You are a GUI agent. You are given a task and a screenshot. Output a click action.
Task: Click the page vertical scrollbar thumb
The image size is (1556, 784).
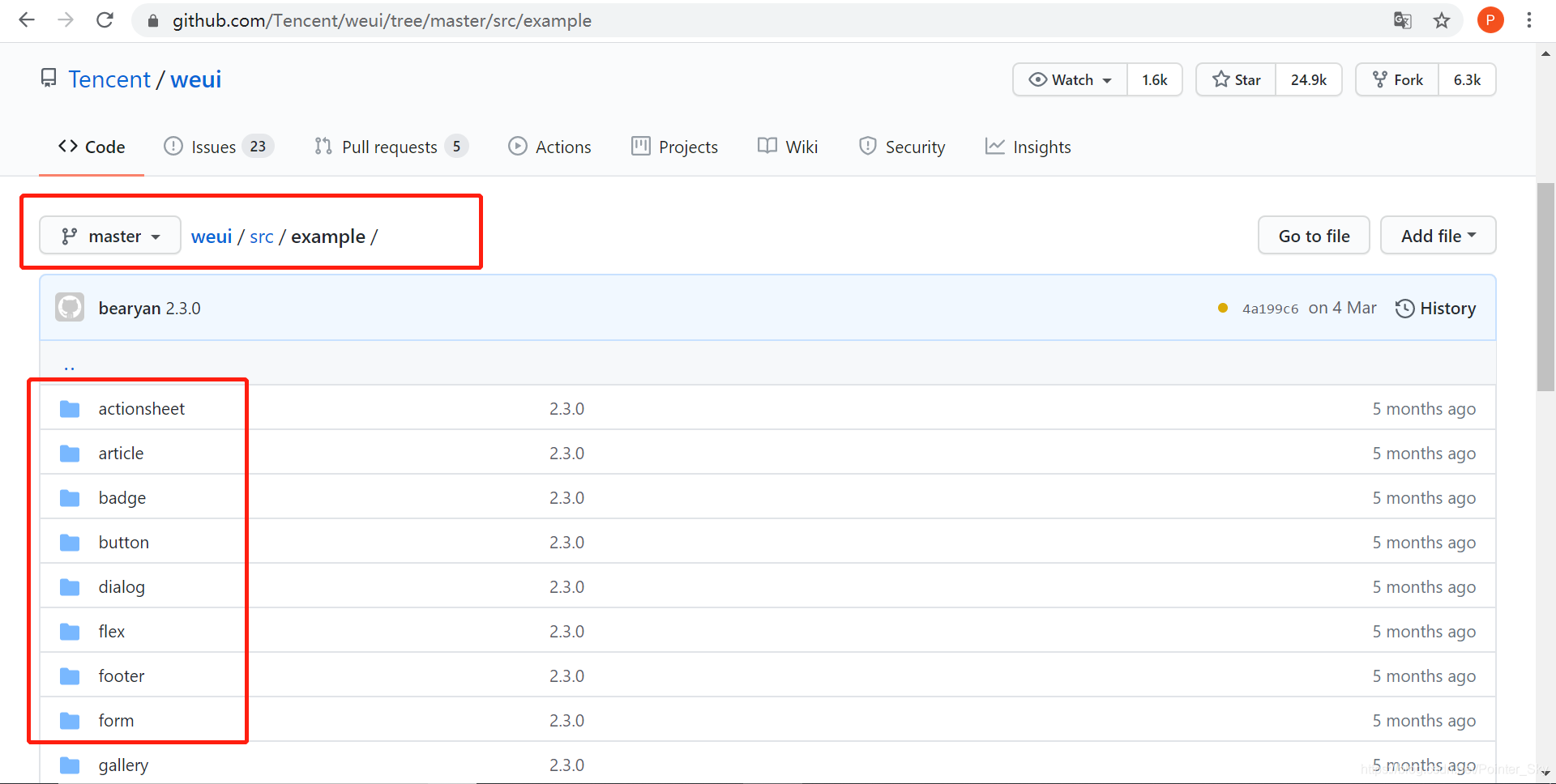tap(1545, 288)
